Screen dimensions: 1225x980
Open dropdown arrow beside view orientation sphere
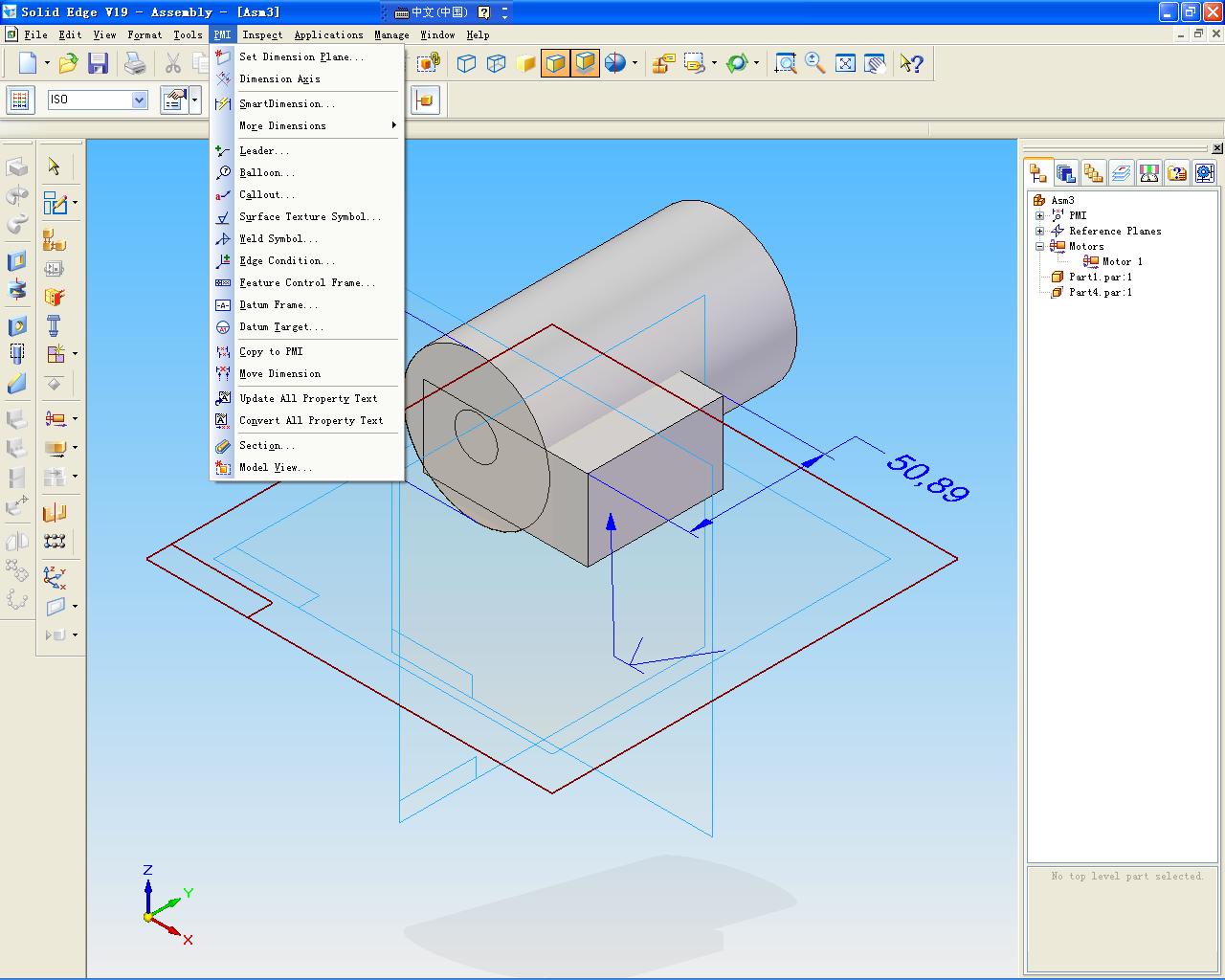pyautogui.click(x=635, y=64)
